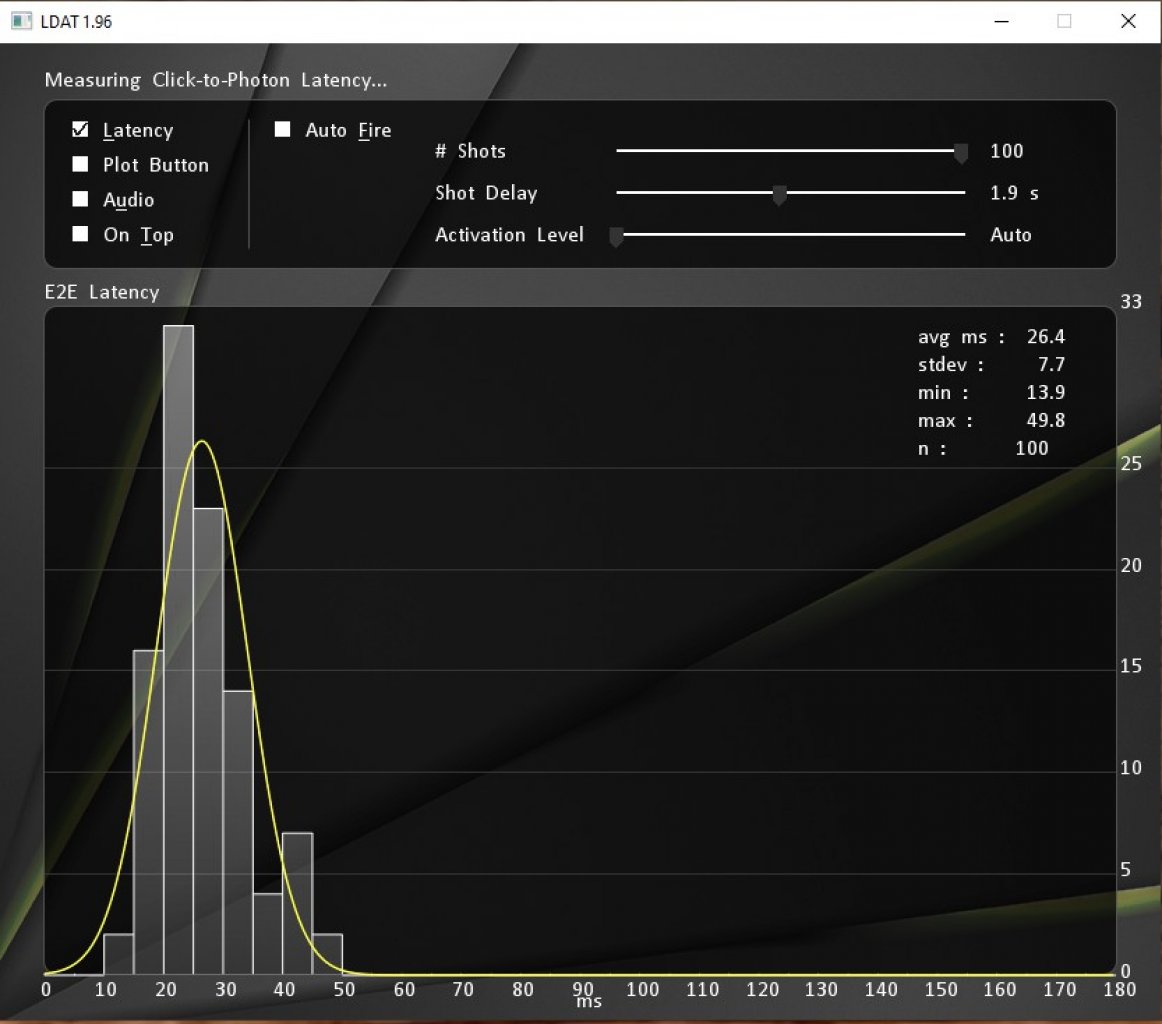Image resolution: width=1162 pixels, height=1024 pixels.
Task: Click the 33 label on the y-axis
Action: pyautogui.click(x=1131, y=302)
